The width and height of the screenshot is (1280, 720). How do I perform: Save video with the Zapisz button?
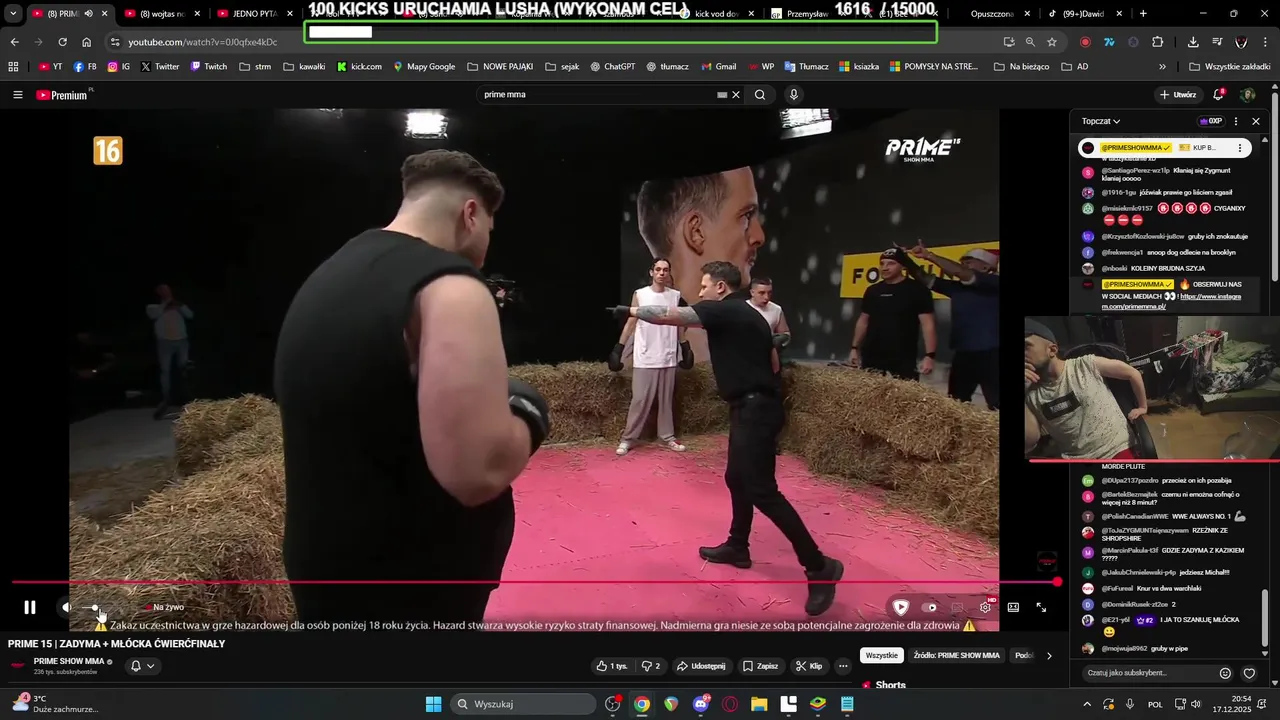(x=760, y=666)
